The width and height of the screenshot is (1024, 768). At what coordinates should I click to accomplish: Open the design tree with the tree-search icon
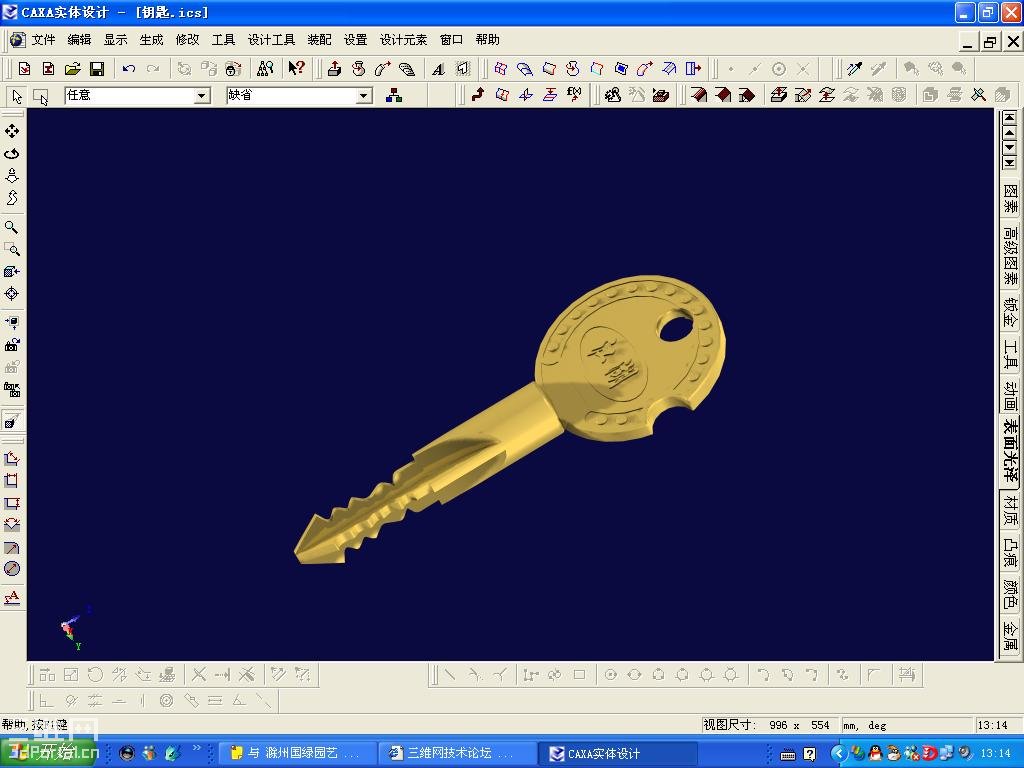click(x=265, y=69)
